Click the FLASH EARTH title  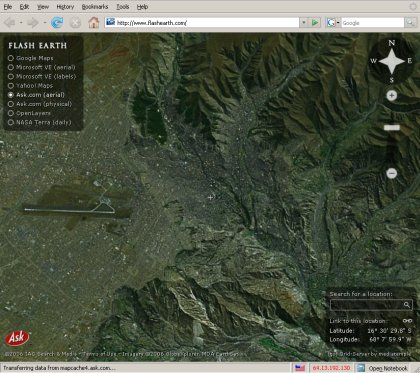(38, 46)
